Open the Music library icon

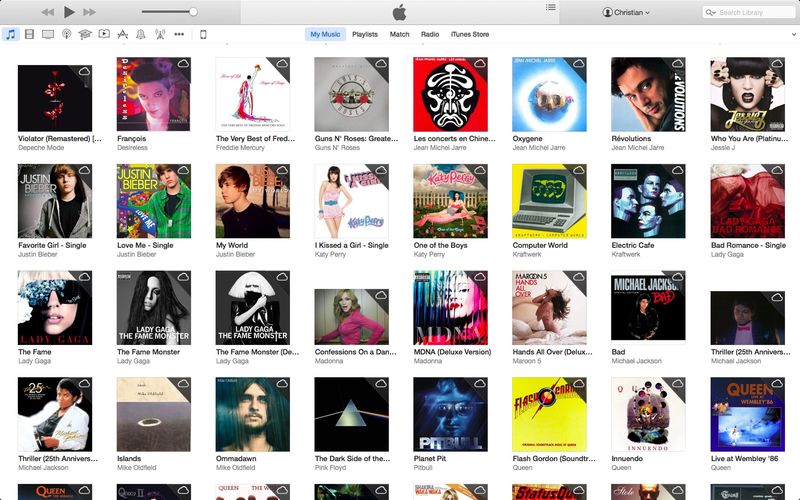coord(10,34)
